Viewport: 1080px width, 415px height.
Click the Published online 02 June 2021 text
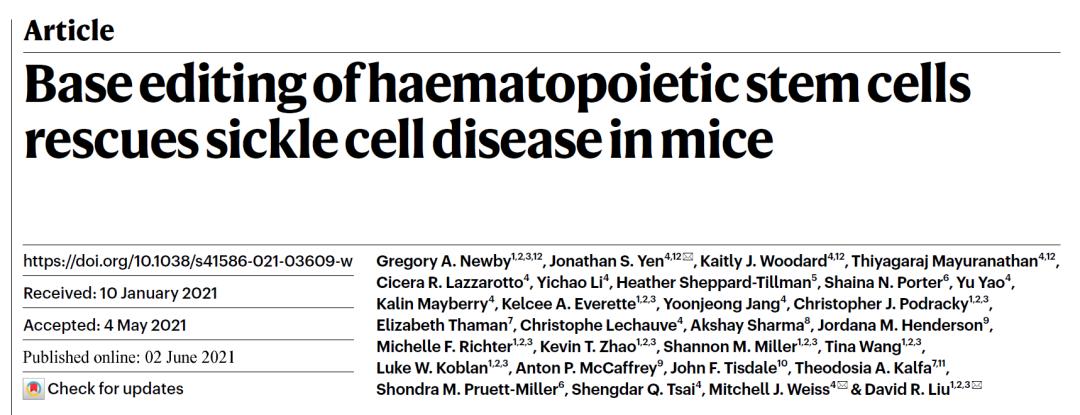pos(127,357)
